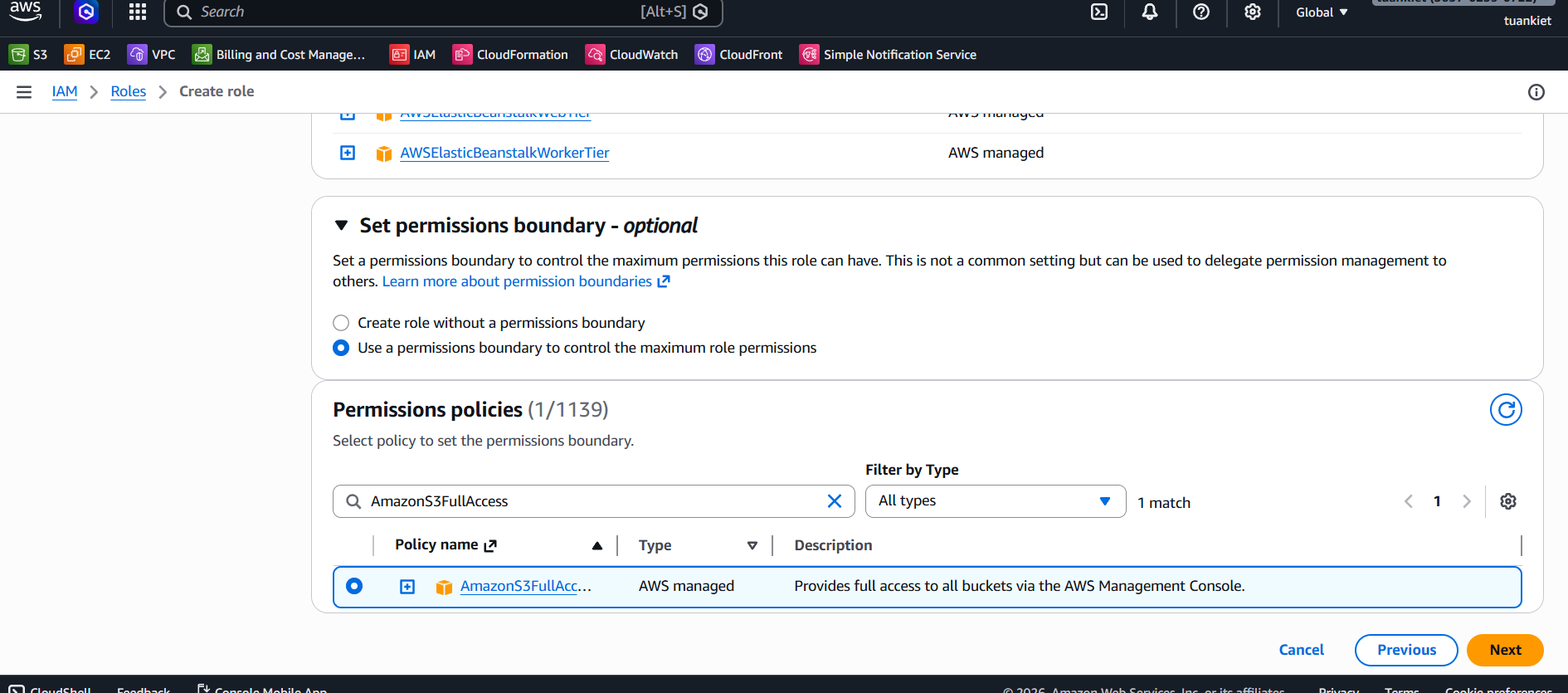Refresh the permissions policies list
The height and width of the screenshot is (693, 1568).
pos(1505,410)
